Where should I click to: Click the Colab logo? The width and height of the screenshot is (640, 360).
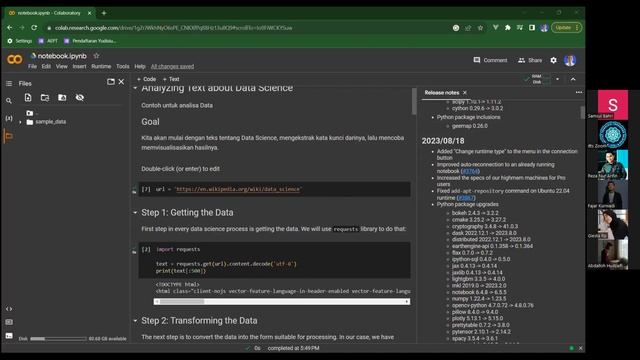point(15,60)
